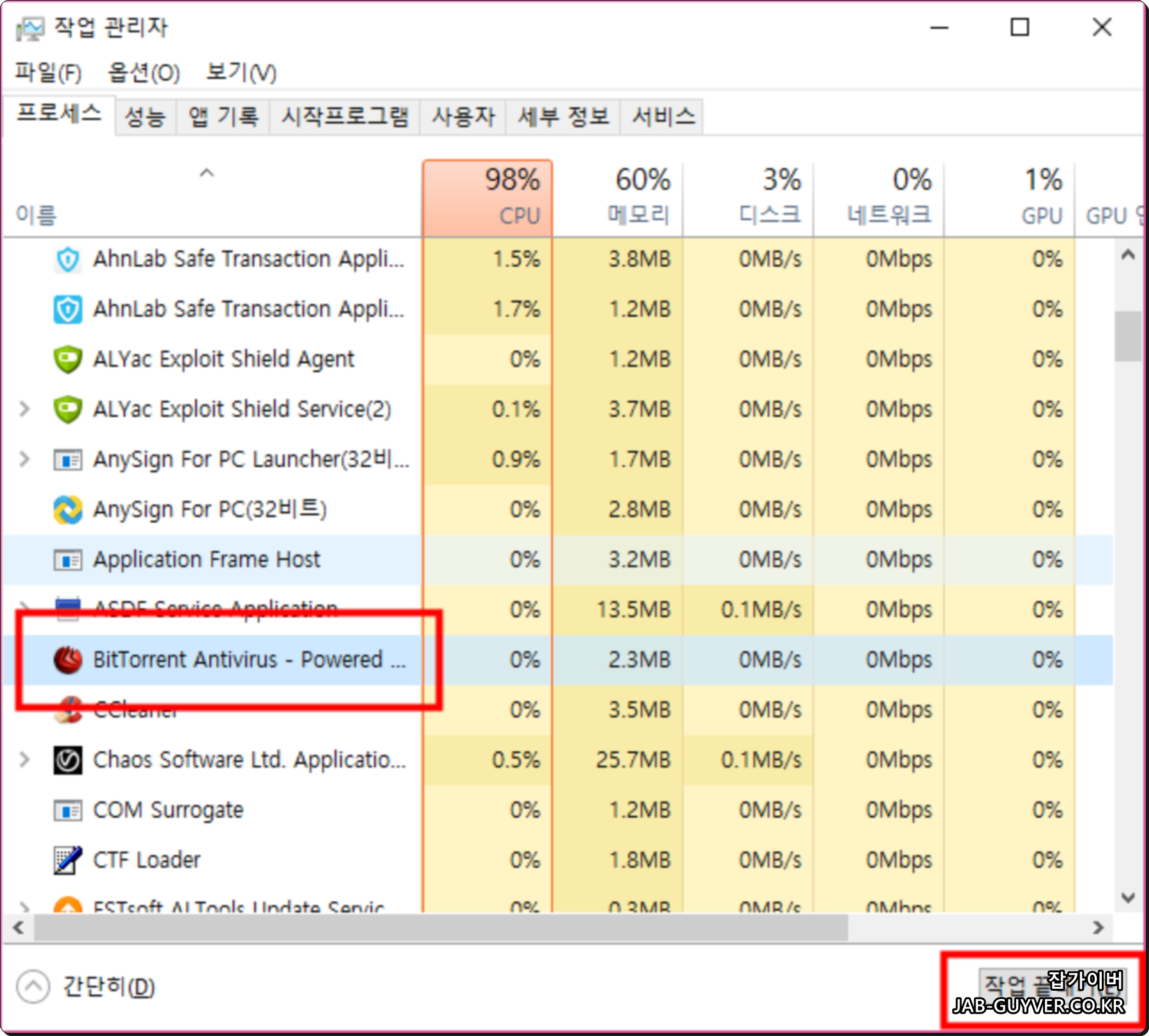Select the COM Surrogate process name
The height and width of the screenshot is (1036, 1149).
point(169,810)
